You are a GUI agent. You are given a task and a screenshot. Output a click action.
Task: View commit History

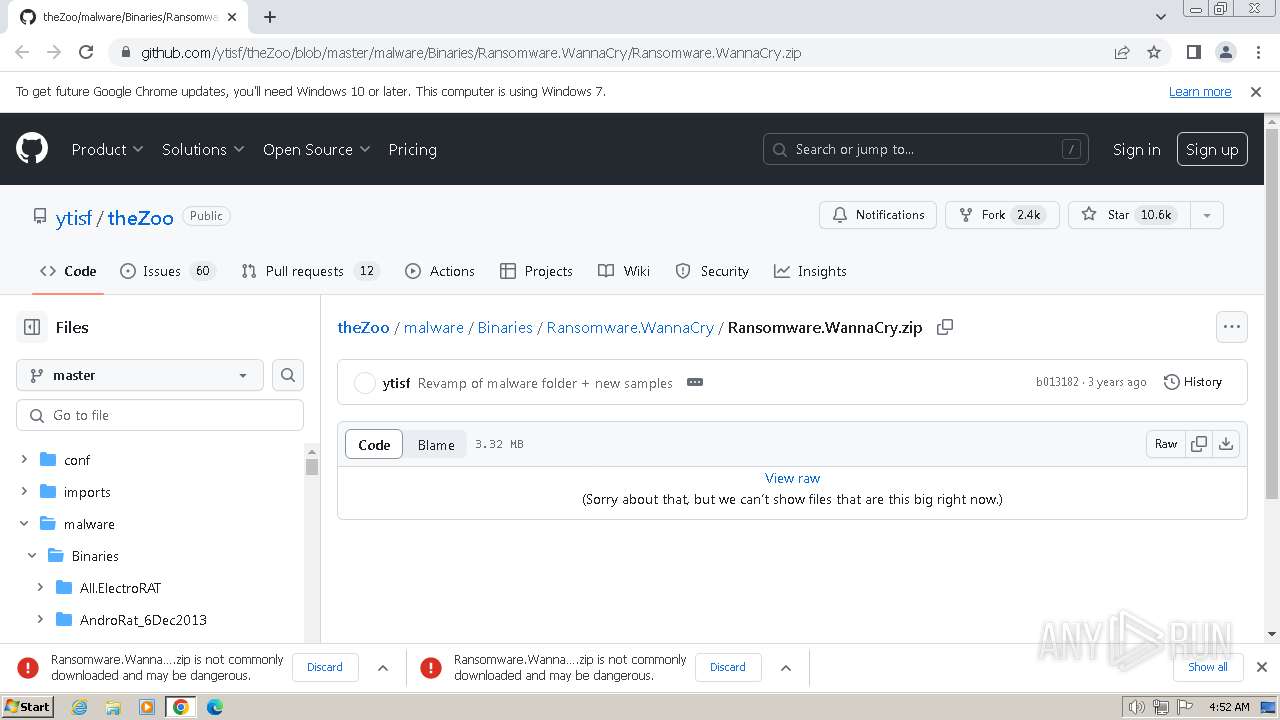(1193, 382)
